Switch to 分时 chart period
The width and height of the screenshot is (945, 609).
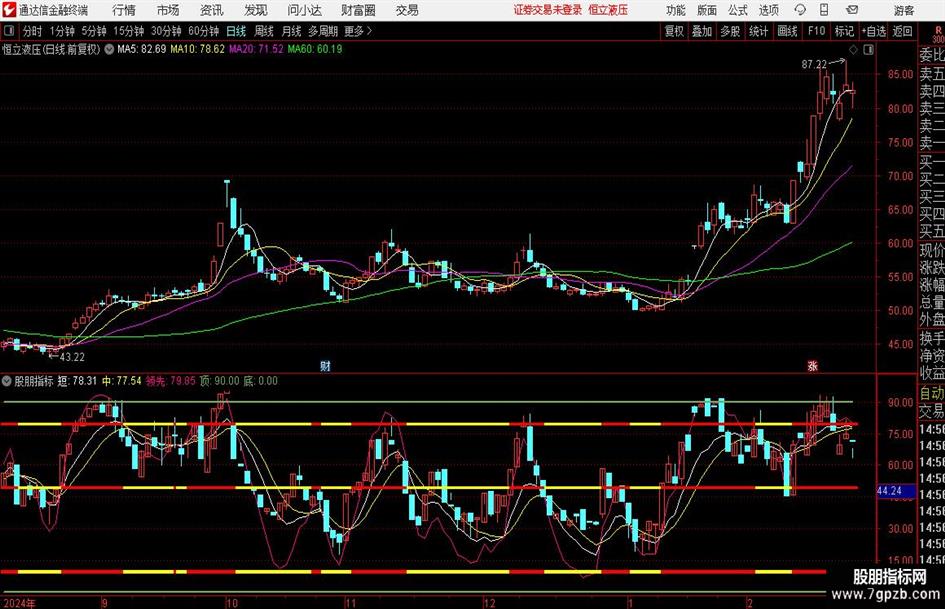tap(33, 31)
